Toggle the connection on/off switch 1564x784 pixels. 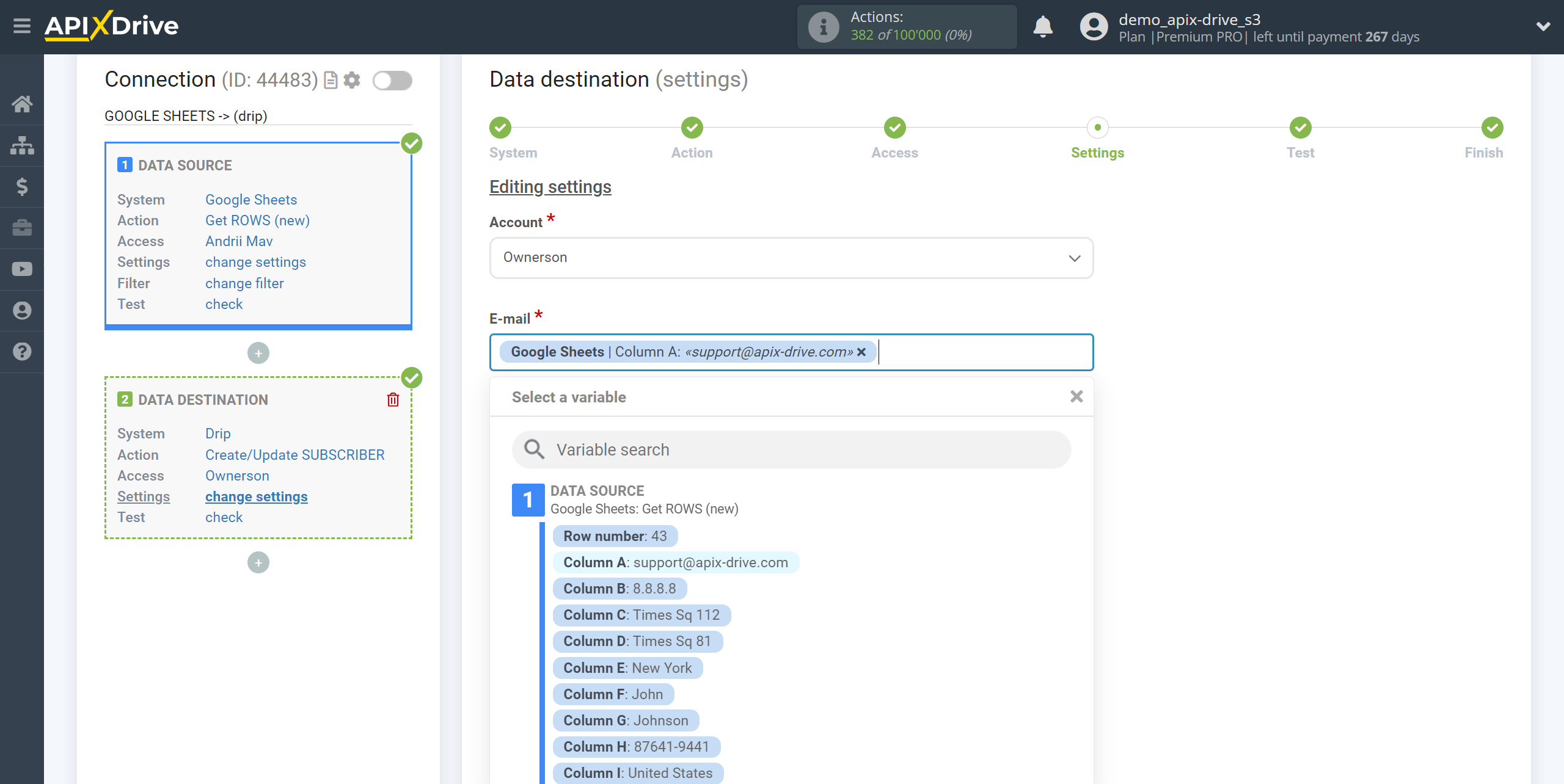[393, 80]
